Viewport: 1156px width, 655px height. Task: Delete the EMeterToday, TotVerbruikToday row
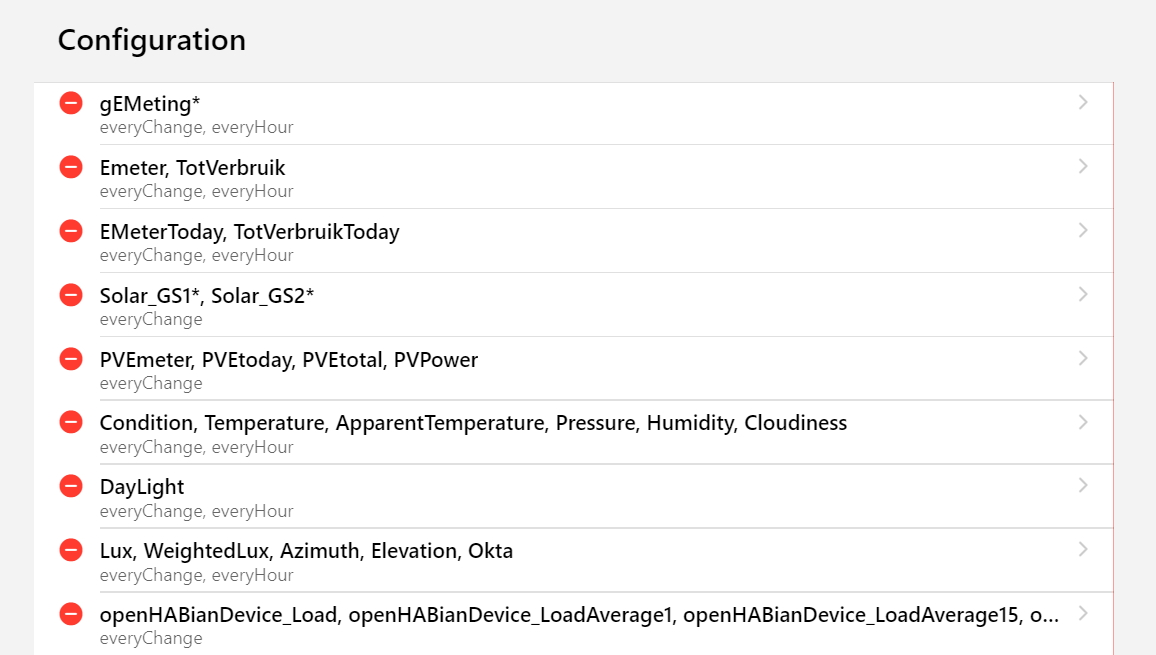pos(71,231)
